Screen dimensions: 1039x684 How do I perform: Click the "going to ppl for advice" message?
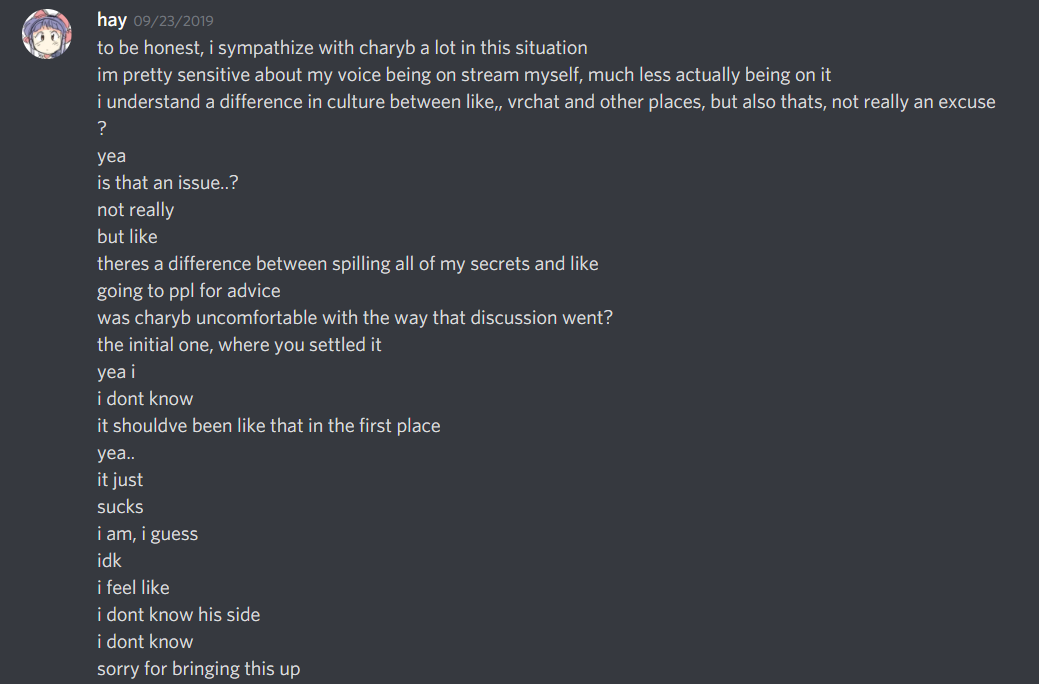point(188,291)
